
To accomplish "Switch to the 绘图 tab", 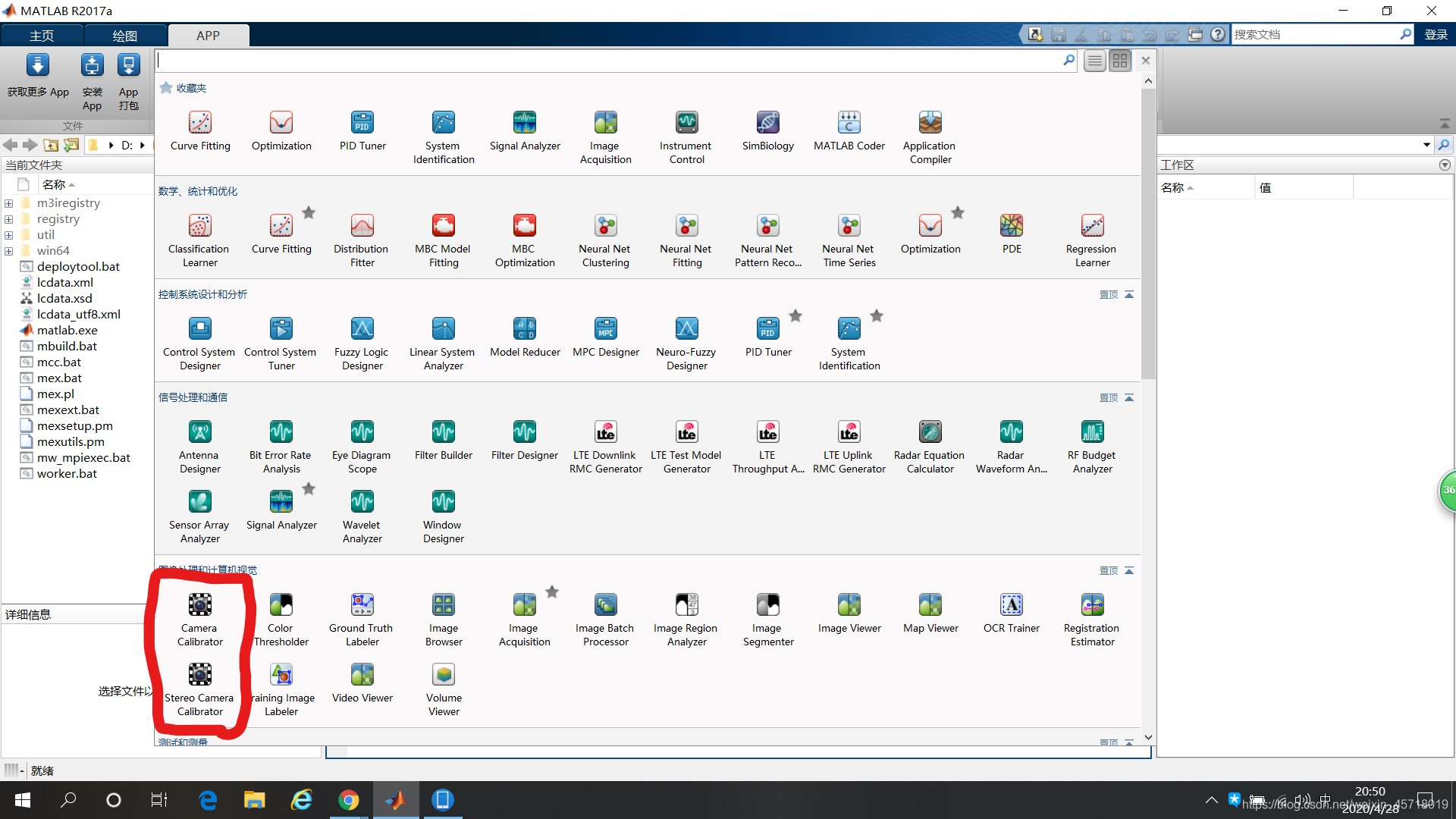I will point(125,36).
